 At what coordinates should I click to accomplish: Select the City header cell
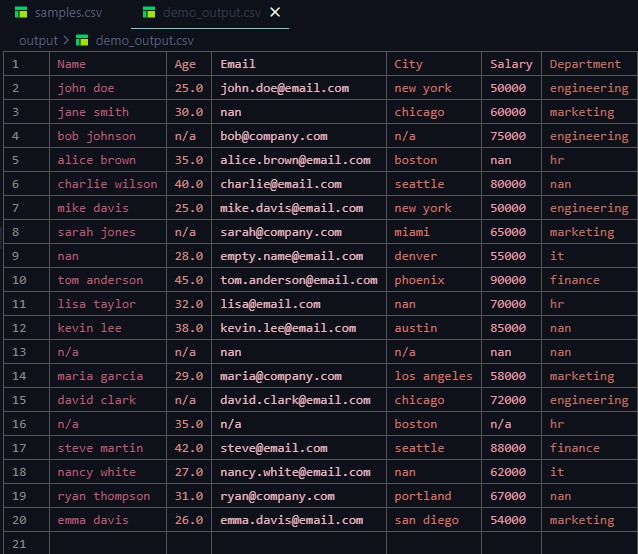point(408,64)
